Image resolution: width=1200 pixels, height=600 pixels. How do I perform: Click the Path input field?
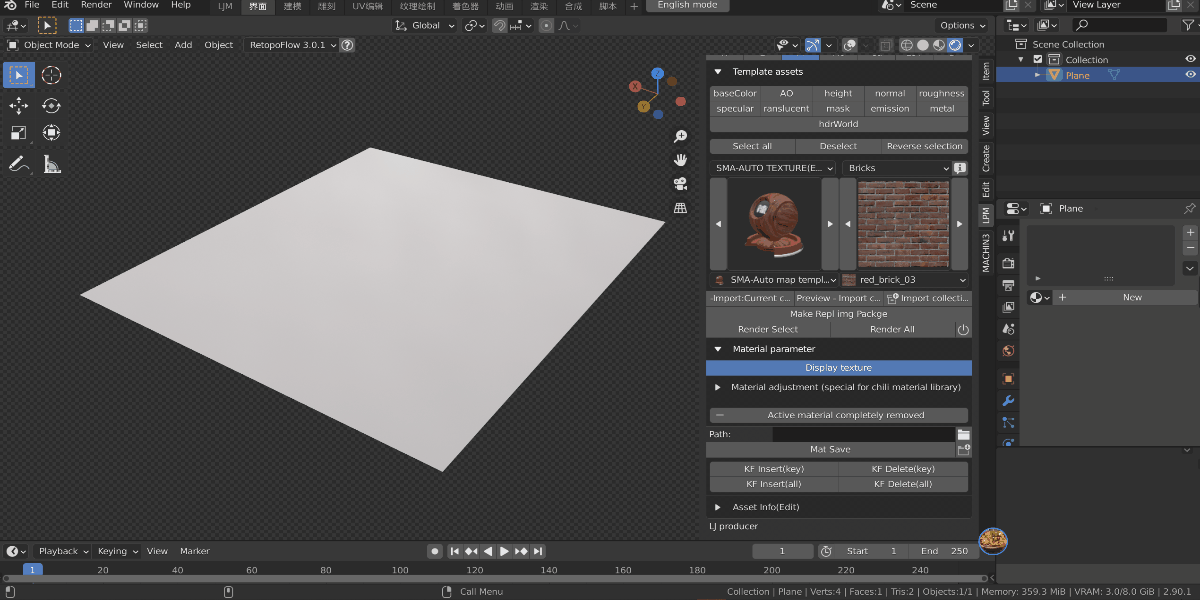863,434
